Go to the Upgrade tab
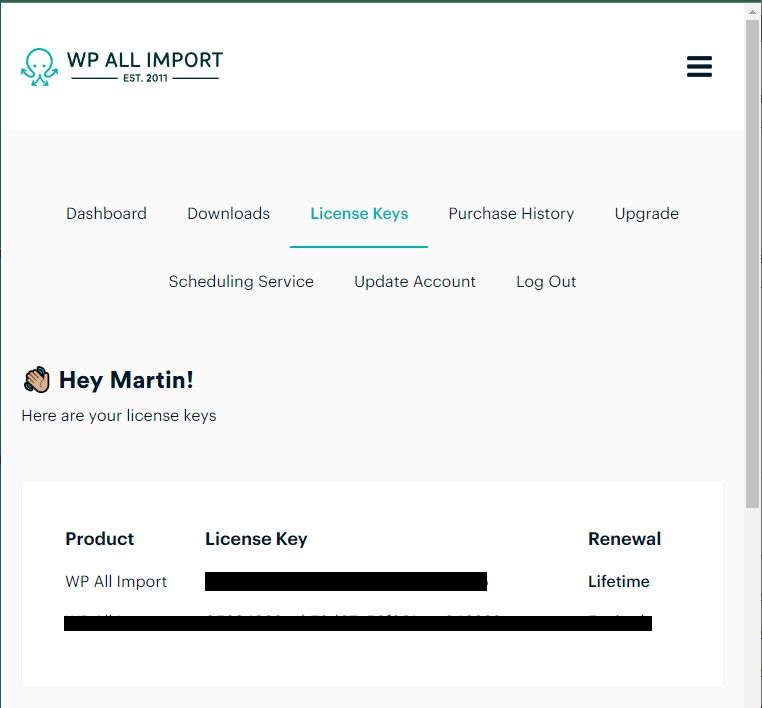 [646, 213]
